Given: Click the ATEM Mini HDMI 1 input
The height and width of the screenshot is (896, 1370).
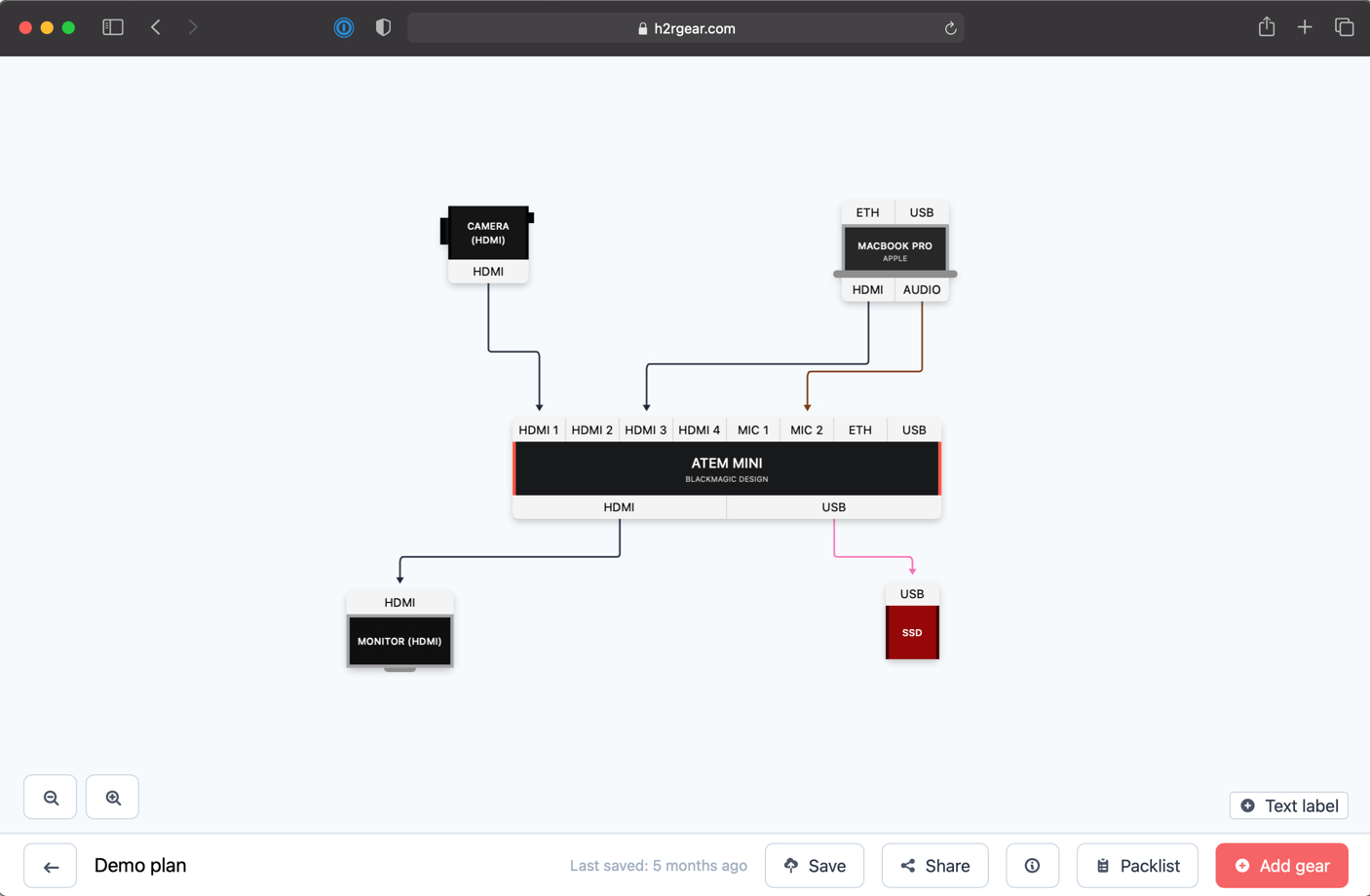Looking at the screenshot, I should (539, 429).
